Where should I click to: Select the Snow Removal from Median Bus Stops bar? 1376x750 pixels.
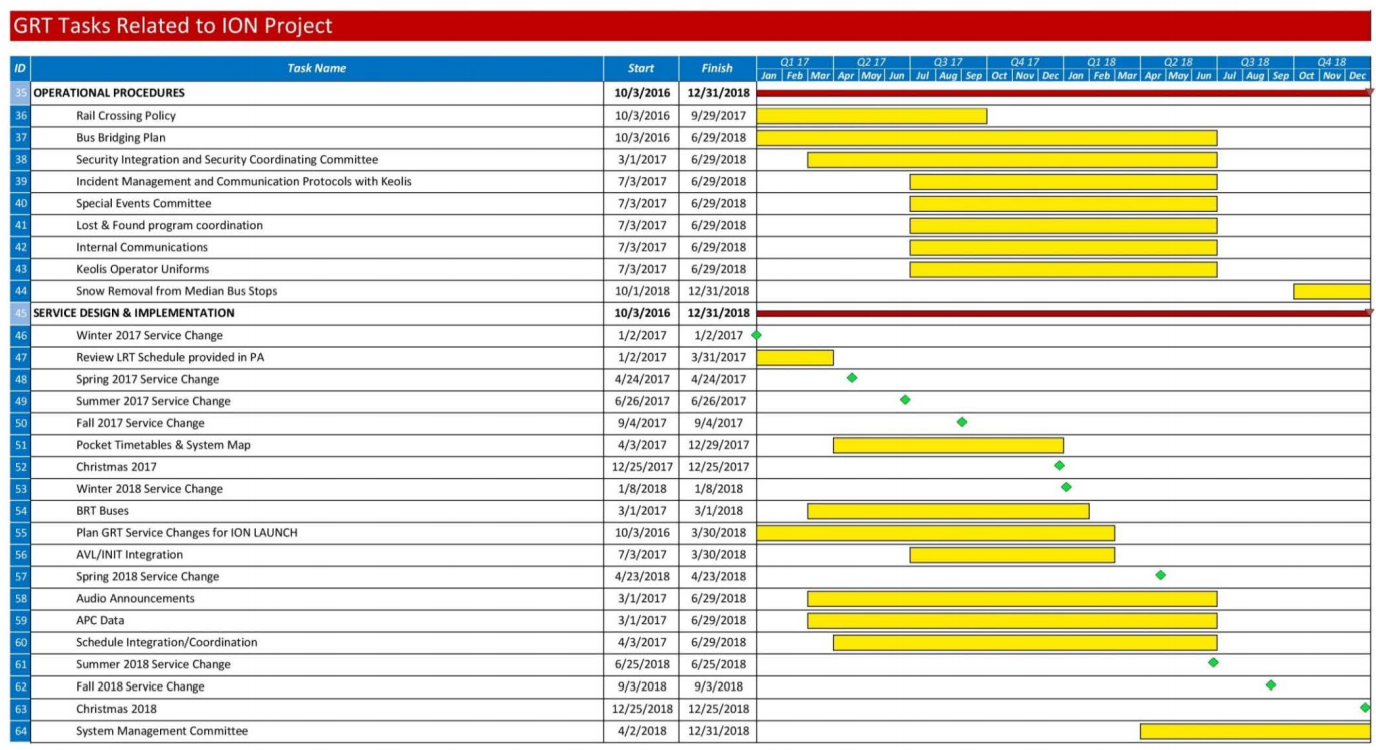[1331, 291]
